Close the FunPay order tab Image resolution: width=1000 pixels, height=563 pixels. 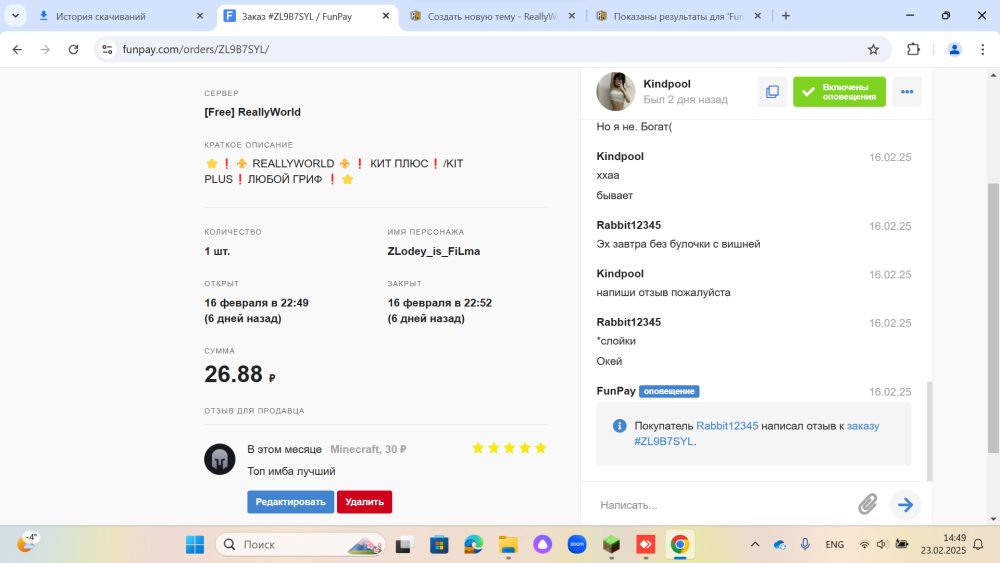(x=386, y=17)
